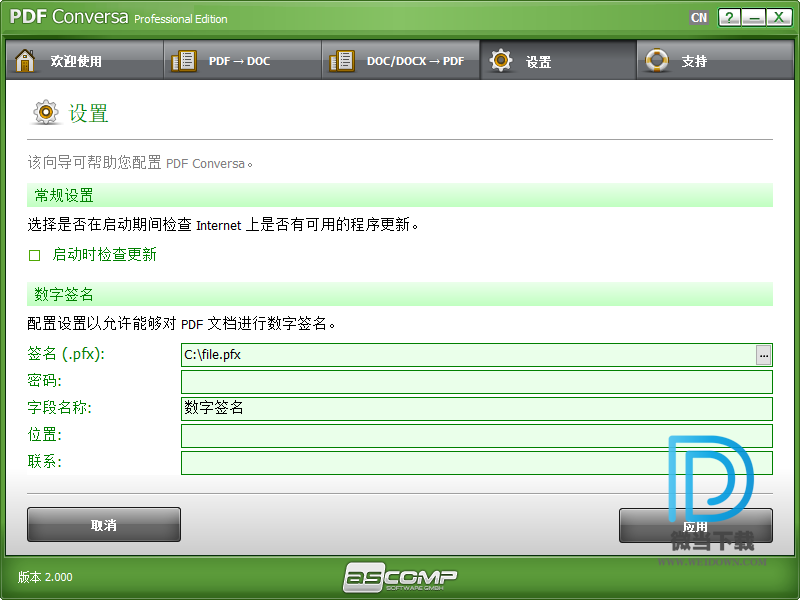Screen dimensions: 800x600
Task: Enable the 启动时检查更新 checkbox
Action: [34, 255]
